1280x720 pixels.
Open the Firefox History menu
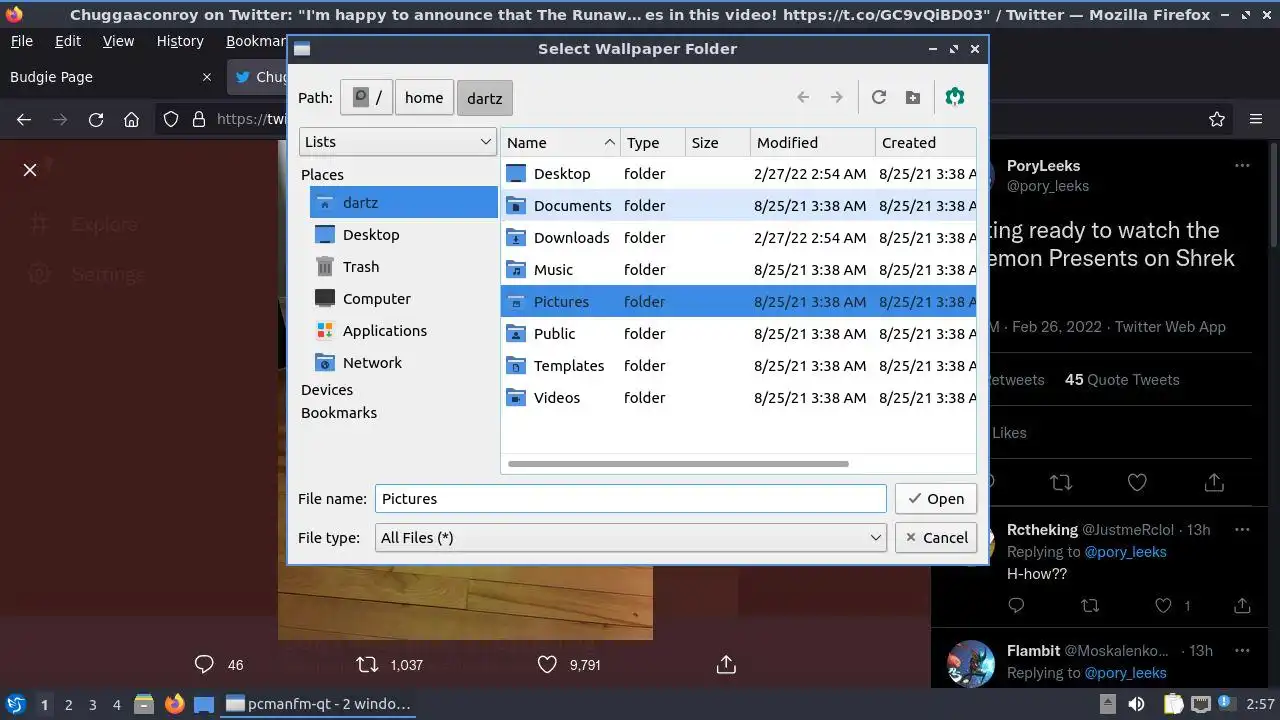pyautogui.click(x=180, y=41)
